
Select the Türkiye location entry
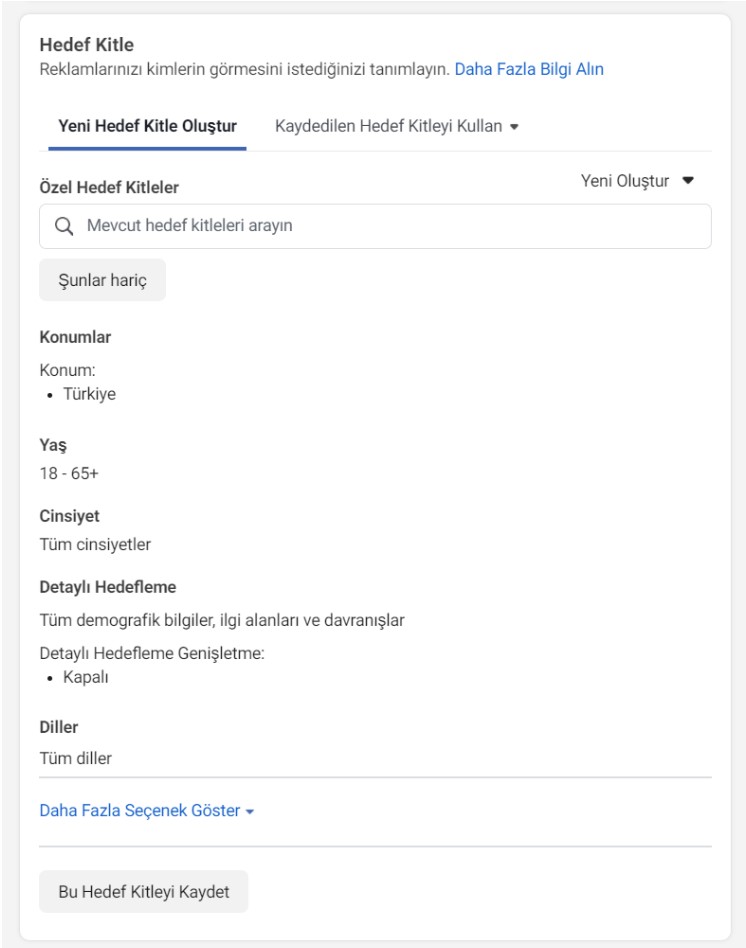pos(89,394)
